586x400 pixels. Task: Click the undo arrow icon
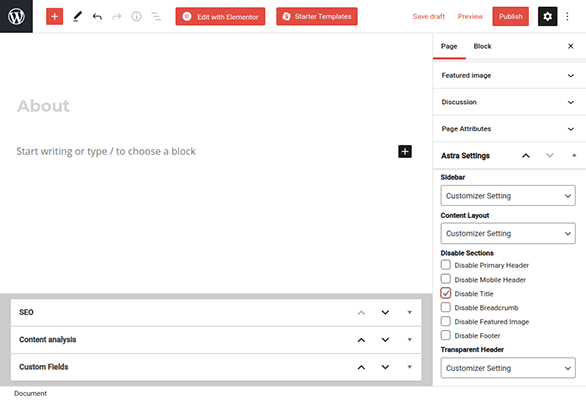(x=97, y=16)
